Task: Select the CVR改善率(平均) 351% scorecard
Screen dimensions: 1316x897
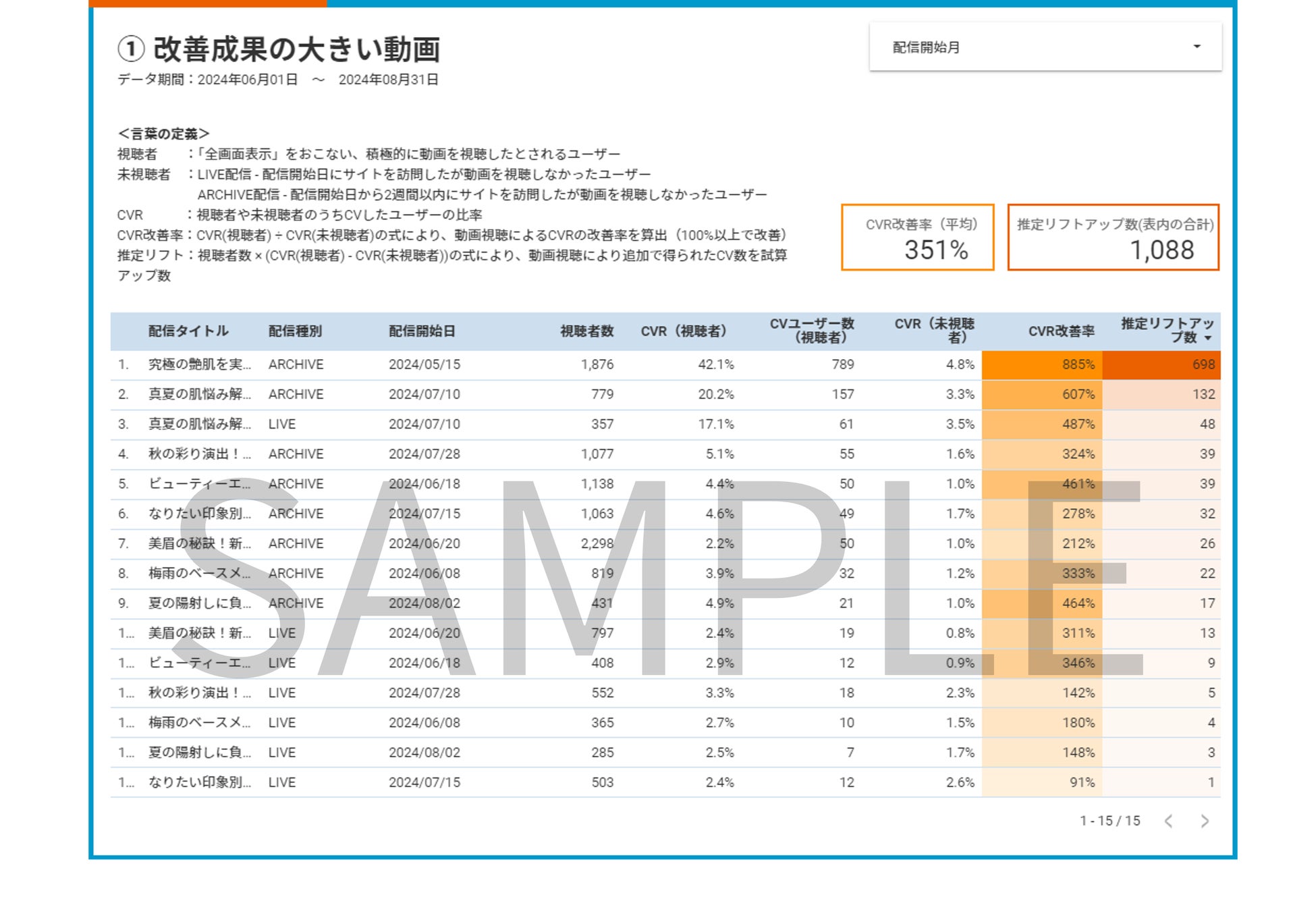Action: click(918, 238)
